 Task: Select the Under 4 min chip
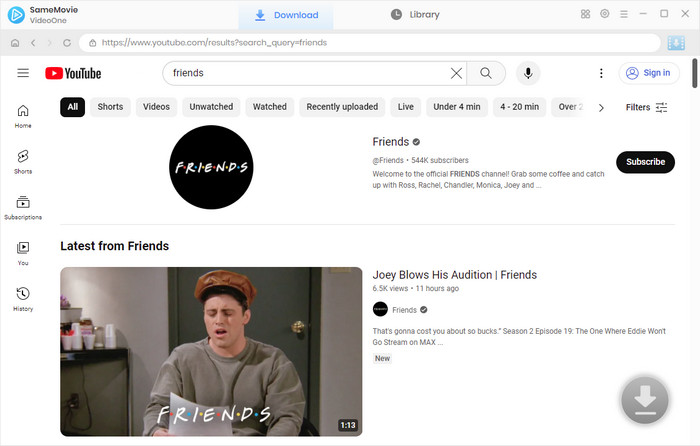(x=457, y=107)
